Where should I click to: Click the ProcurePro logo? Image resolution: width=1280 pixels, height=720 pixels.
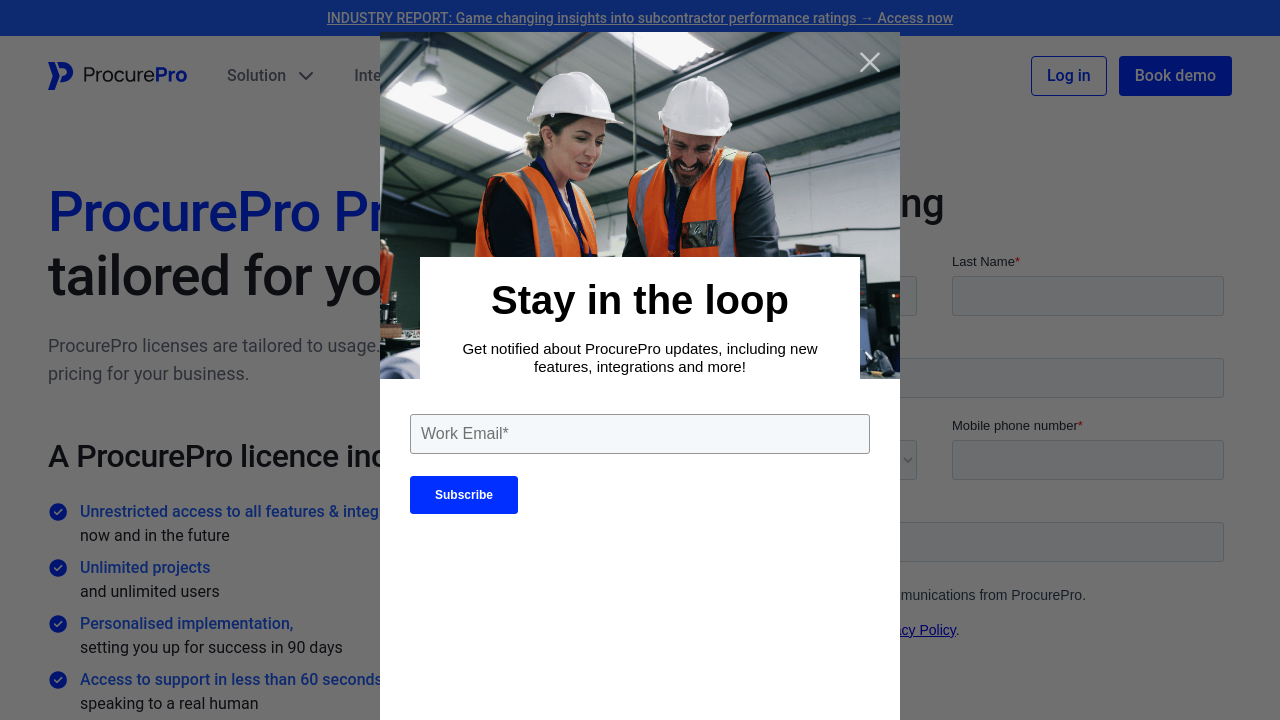pos(117,76)
